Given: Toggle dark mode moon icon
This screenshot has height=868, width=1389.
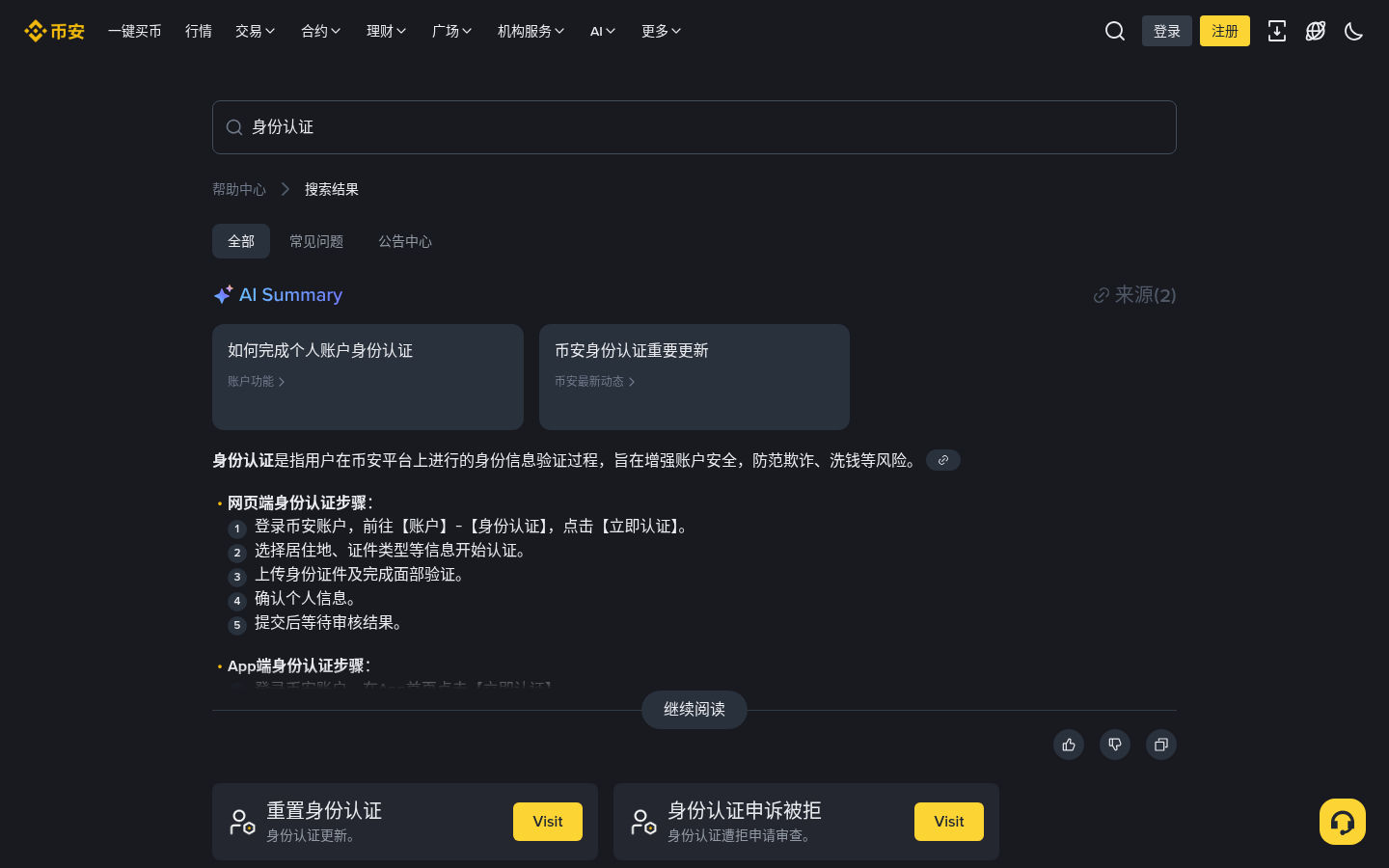Looking at the screenshot, I should tap(1354, 31).
